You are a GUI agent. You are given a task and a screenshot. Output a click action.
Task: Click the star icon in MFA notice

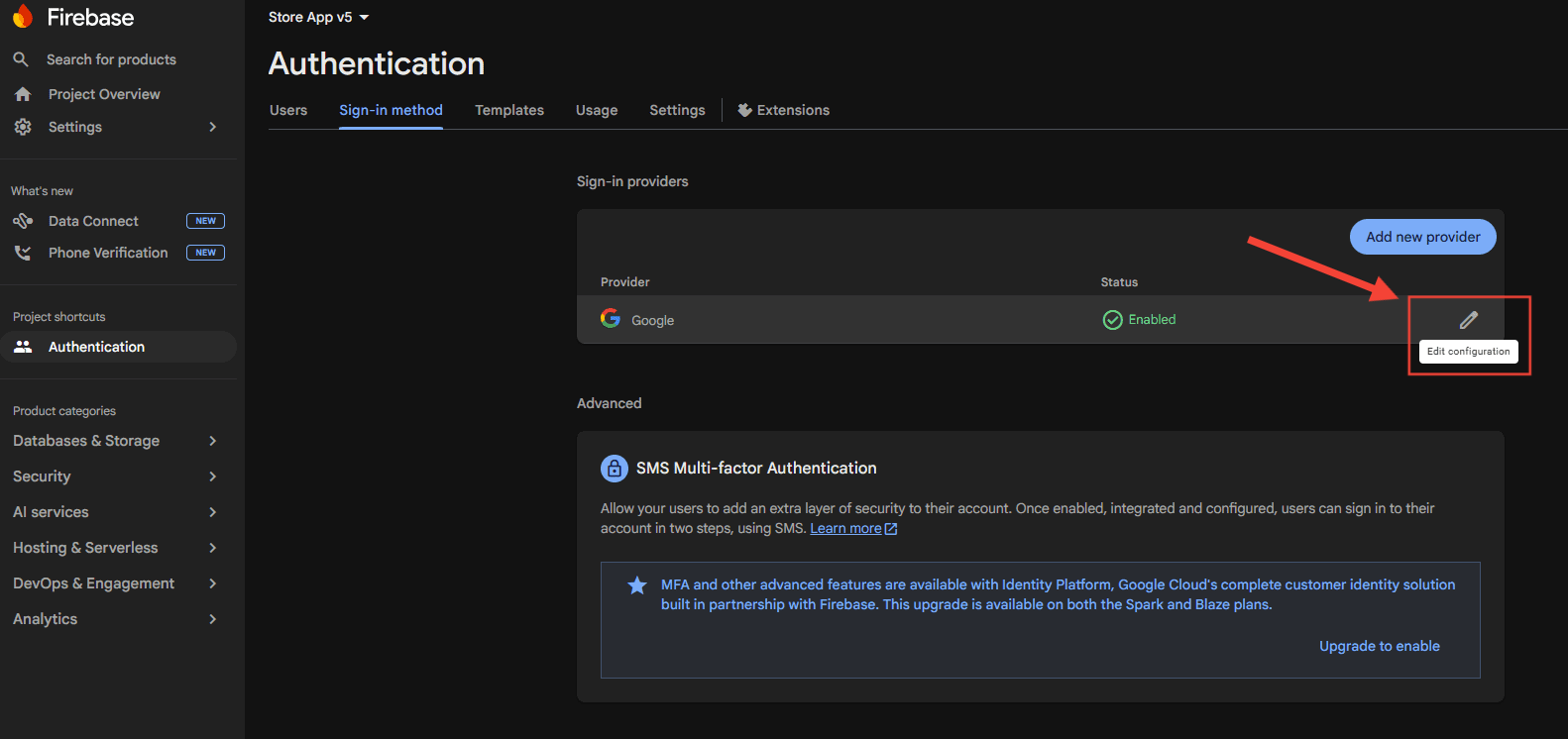(637, 585)
